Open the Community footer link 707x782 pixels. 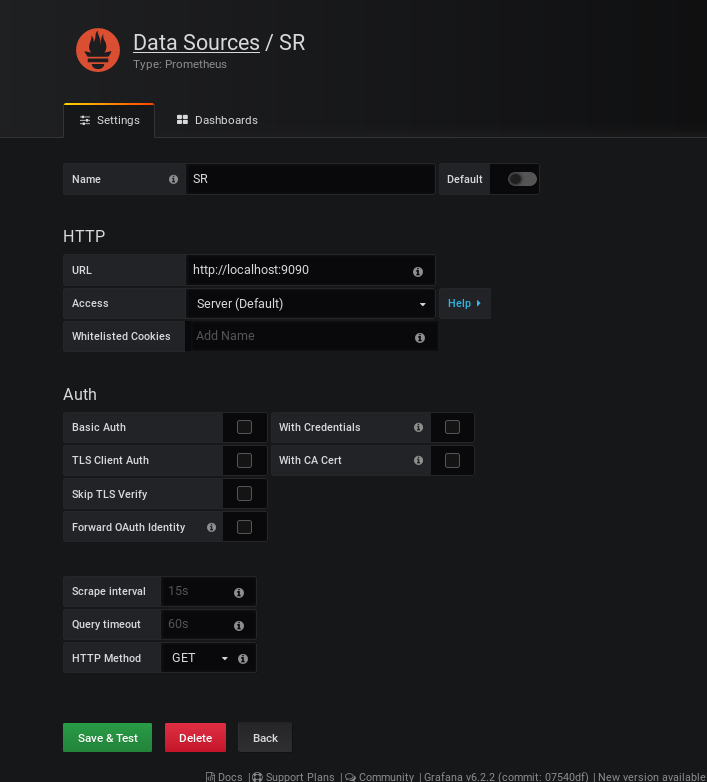pyautogui.click(x=380, y=777)
